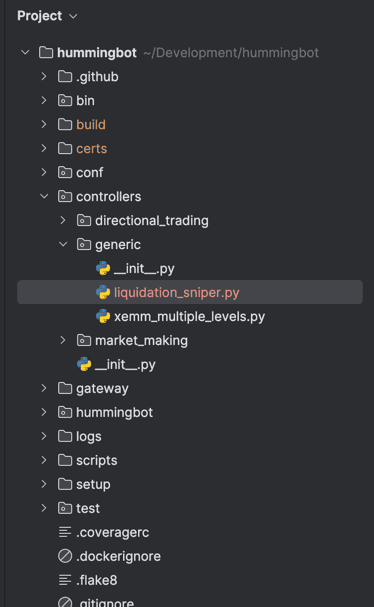Click the .coveragerc text file icon
The width and height of the screenshot is (374, 607).
(x=65, y=532)
